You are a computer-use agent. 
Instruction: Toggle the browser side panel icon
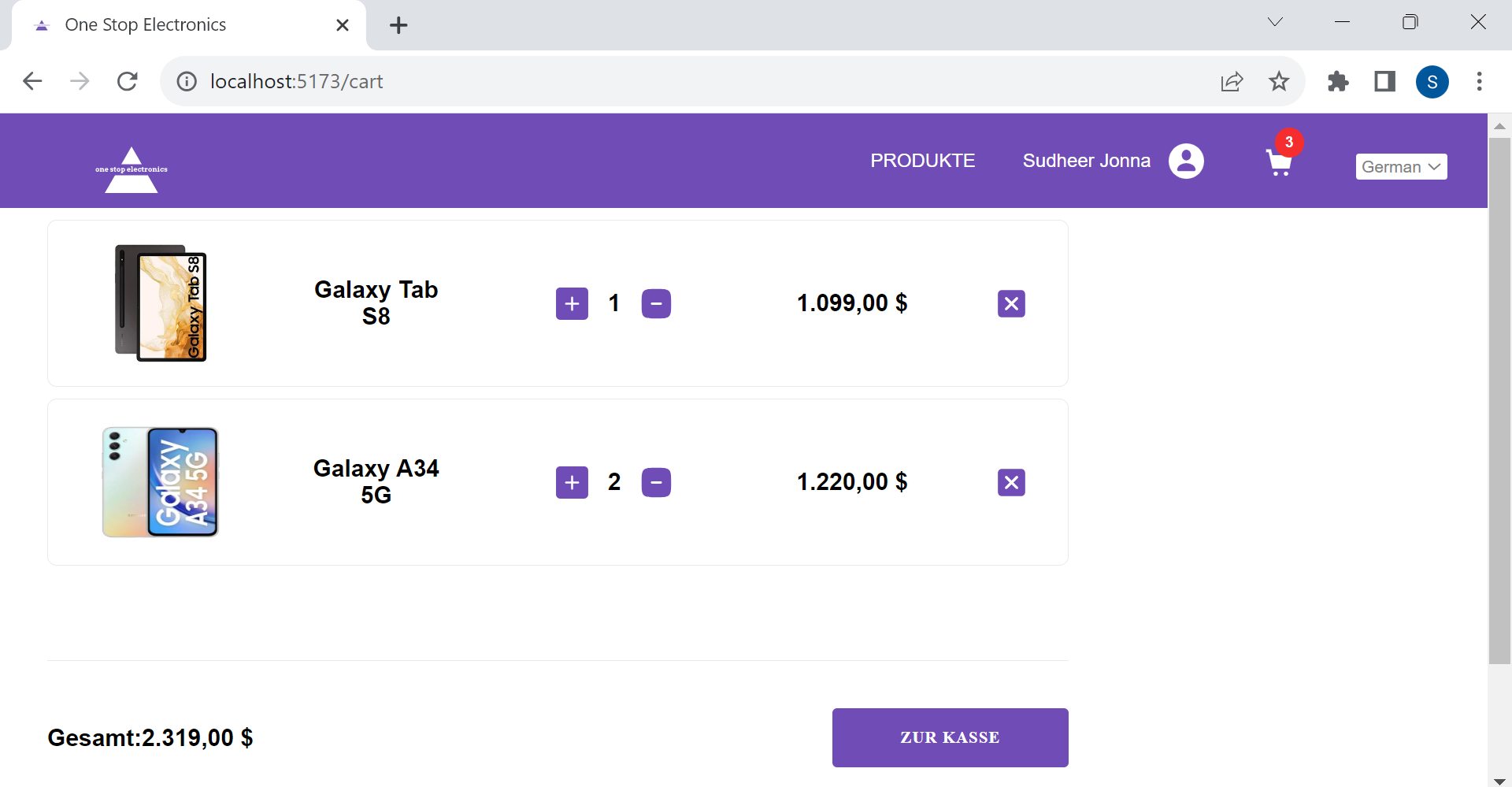click(x=1384, y=81)
